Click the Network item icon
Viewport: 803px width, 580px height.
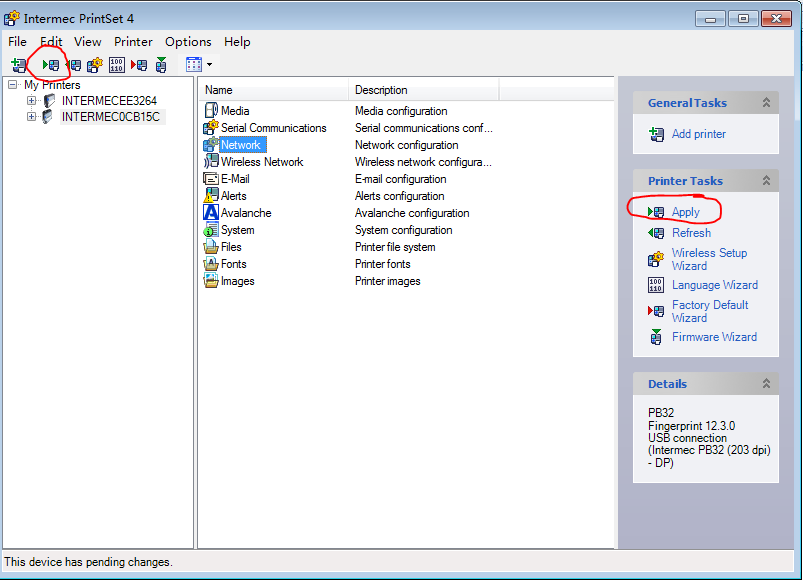click(x=211, y=145)
